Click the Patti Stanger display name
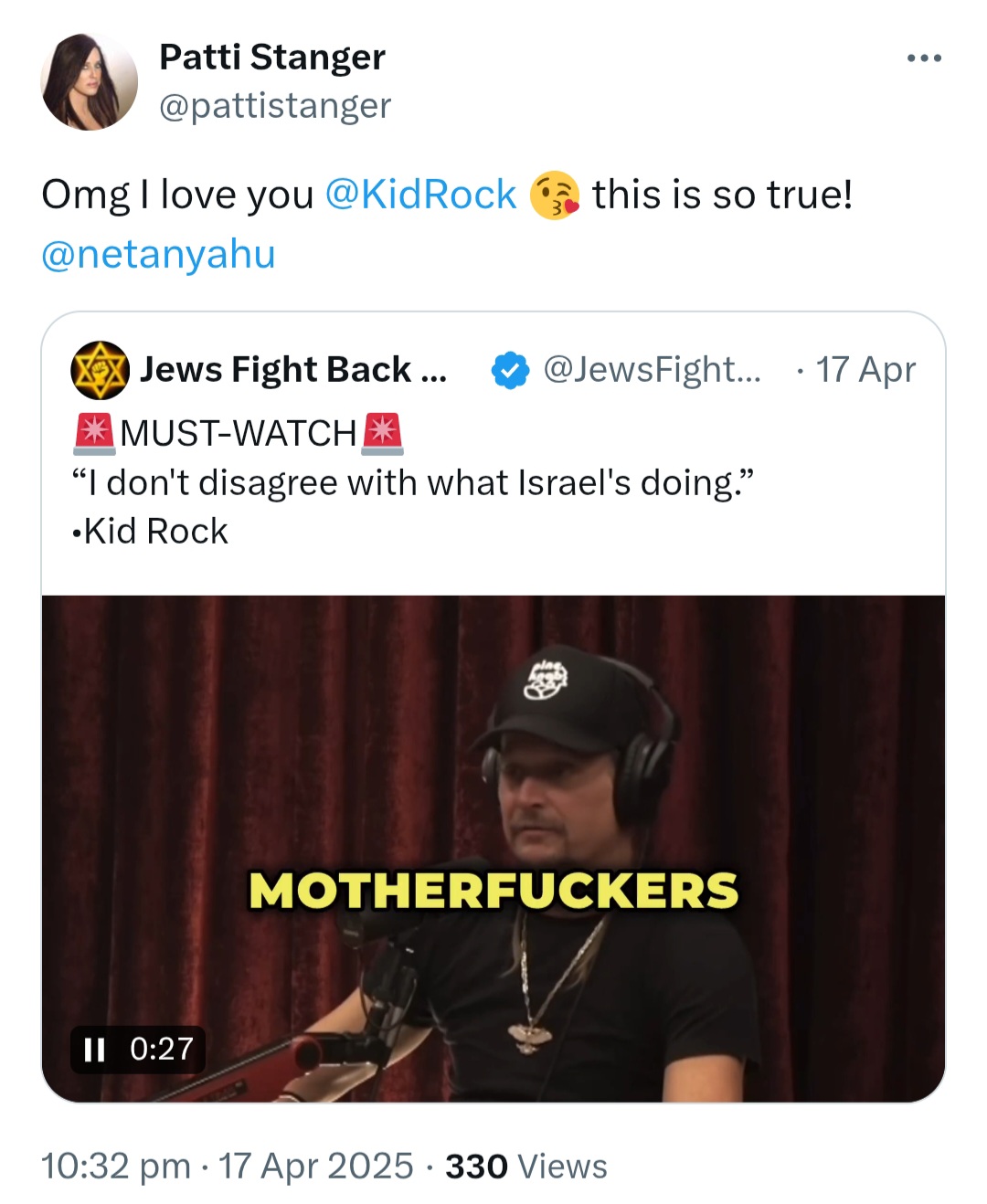The image size is (987, 1204). (272, 57)
